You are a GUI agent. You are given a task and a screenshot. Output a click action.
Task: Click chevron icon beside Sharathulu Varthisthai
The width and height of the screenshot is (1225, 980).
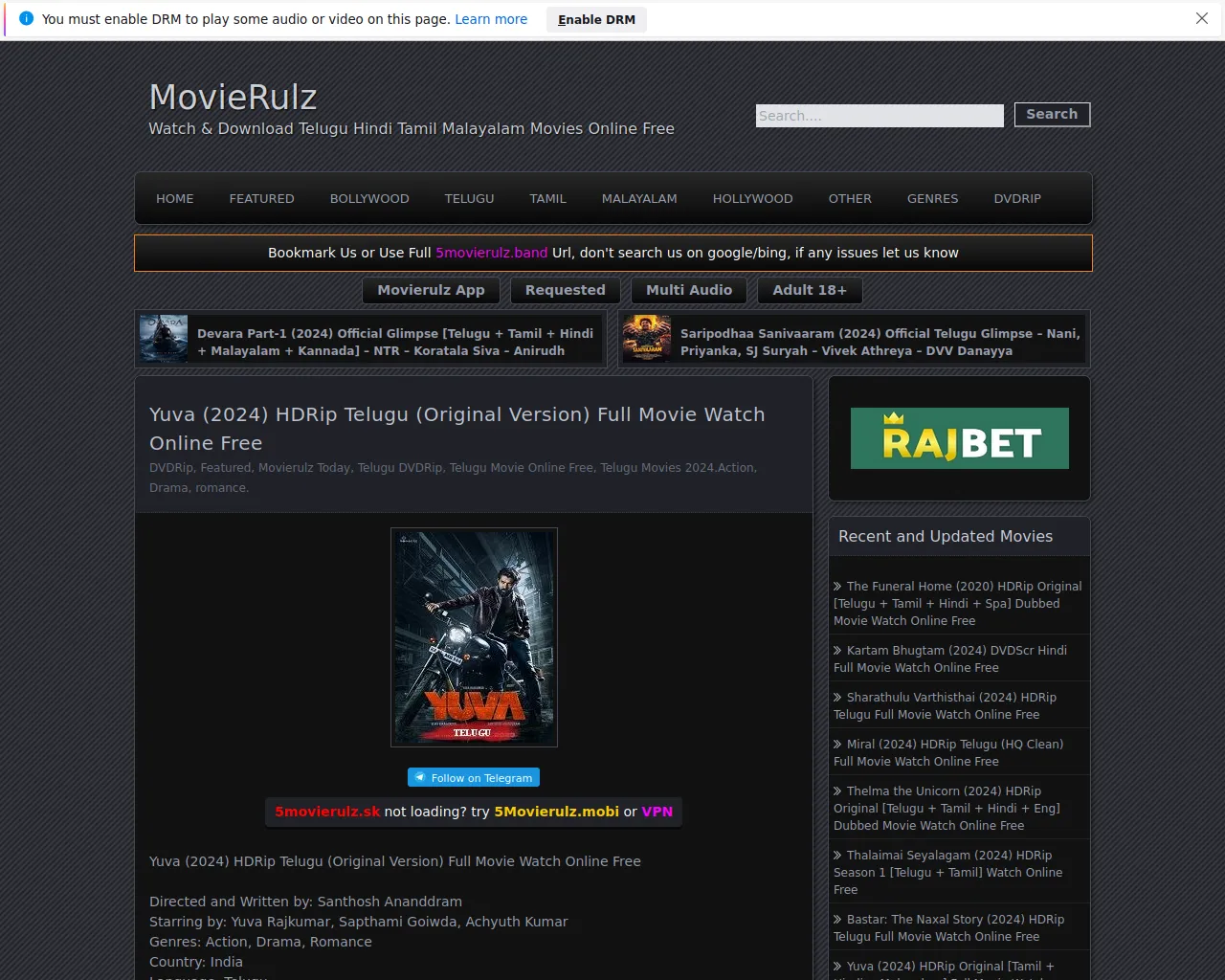click(x=837, y=698)
